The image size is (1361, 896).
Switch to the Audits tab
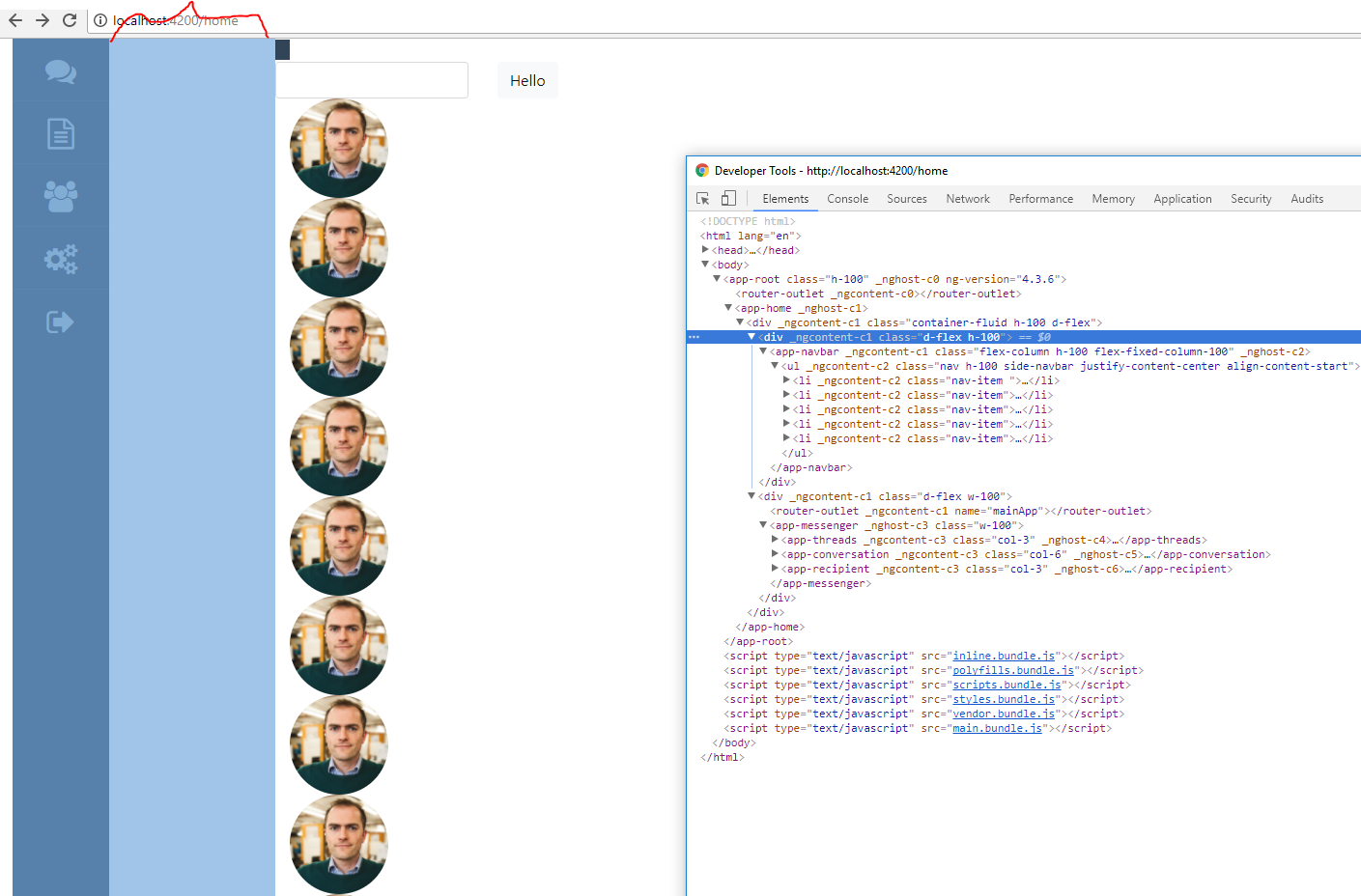(x=1307, y=199)
